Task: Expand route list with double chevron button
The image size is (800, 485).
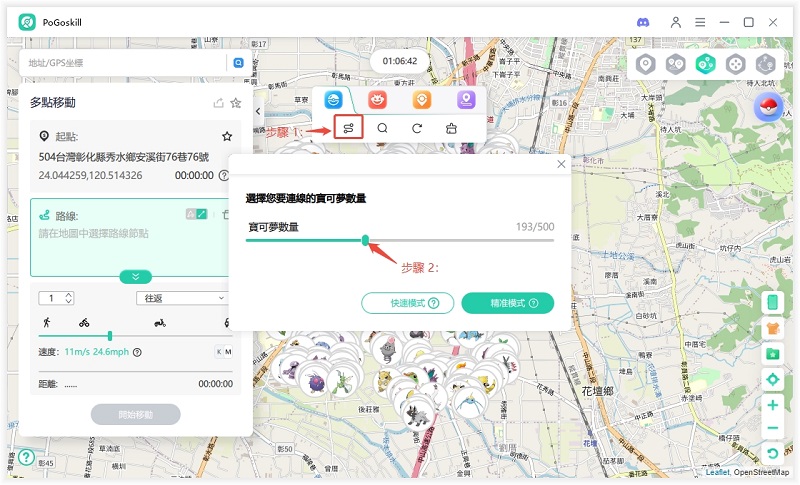Action: pos(136,276)
